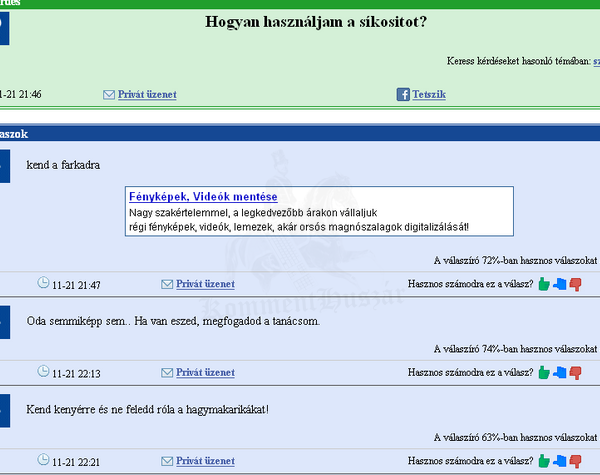
Task: Click the text A válaszíró 72%-ban hasznos
Action: coord(515,261)
